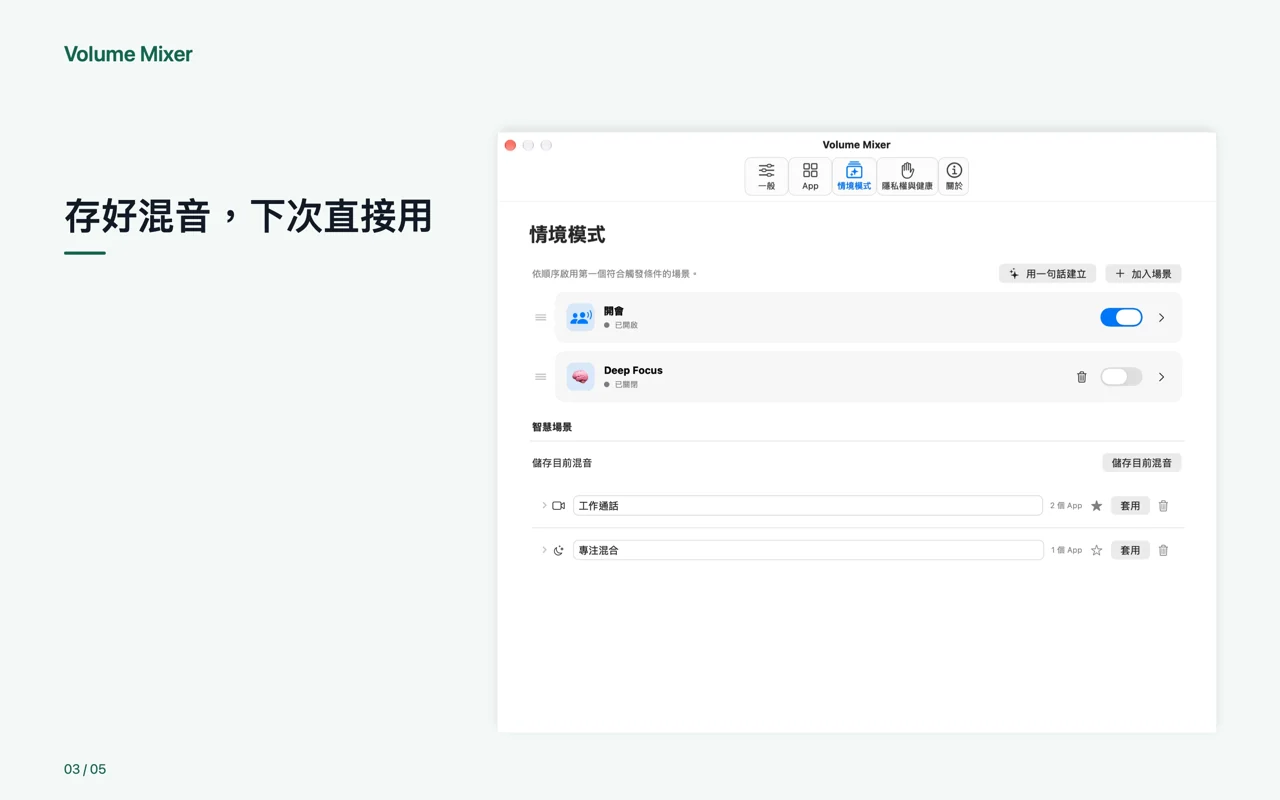This screenshot has width=1280, height=800.
Task: Select the 情境模式 tab
Action: pyautogui.click(x=854, y=176)
